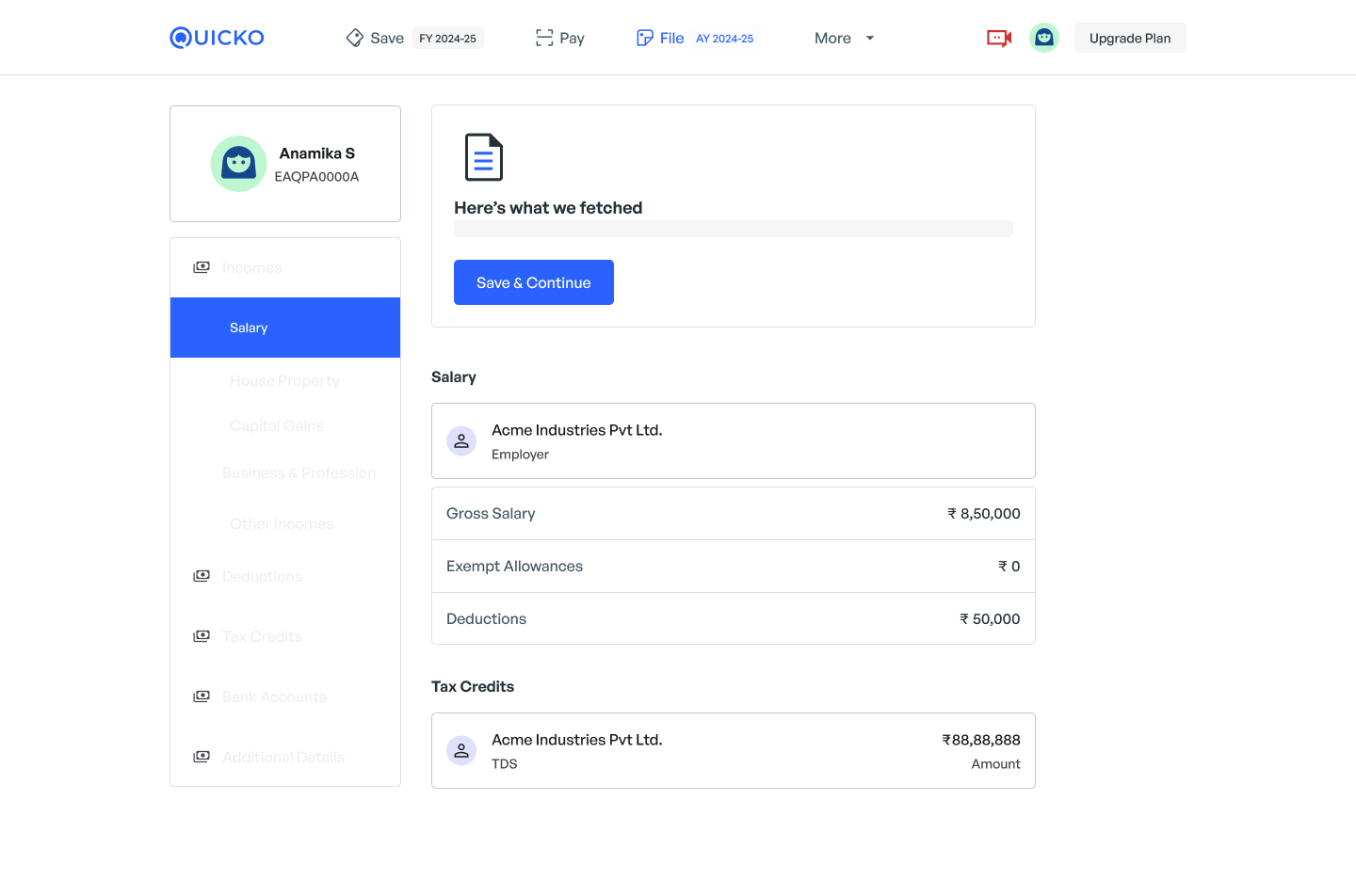The width and height of the screenshot is (1356, 896).
Task: Open the FY 2024-25 year selector
Action: (x=447, y=39)
